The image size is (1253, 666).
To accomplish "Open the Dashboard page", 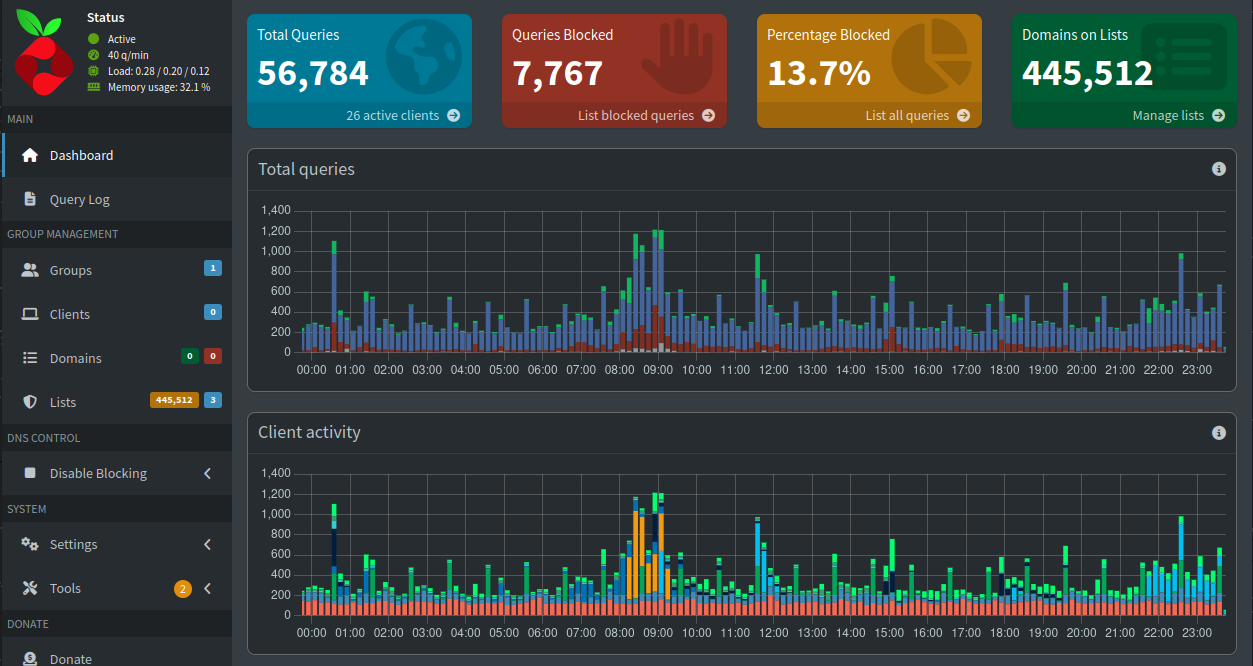I will coord(81,155).
